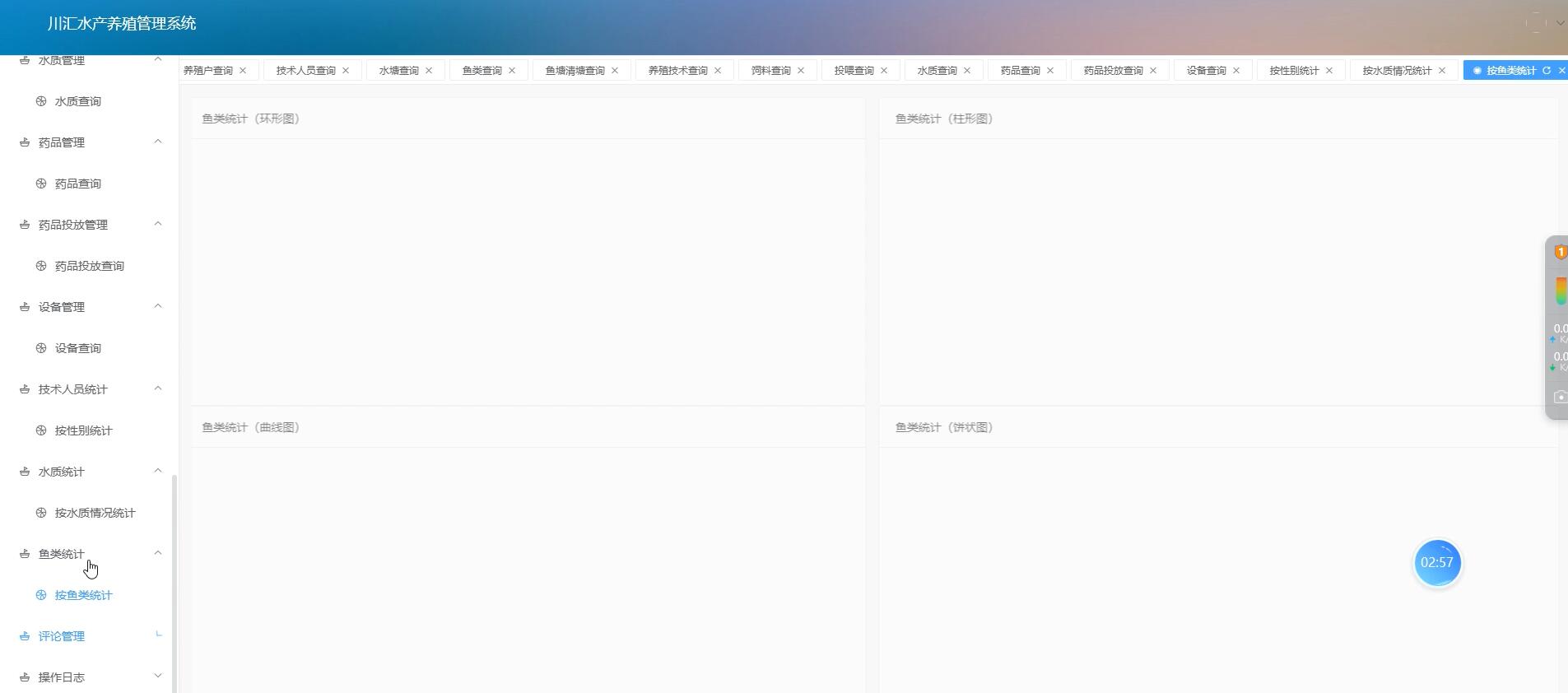This screenshot has width=1568, height=693.
Task: Click the icon beside 操作日志
Action: [x=25, y=677]
